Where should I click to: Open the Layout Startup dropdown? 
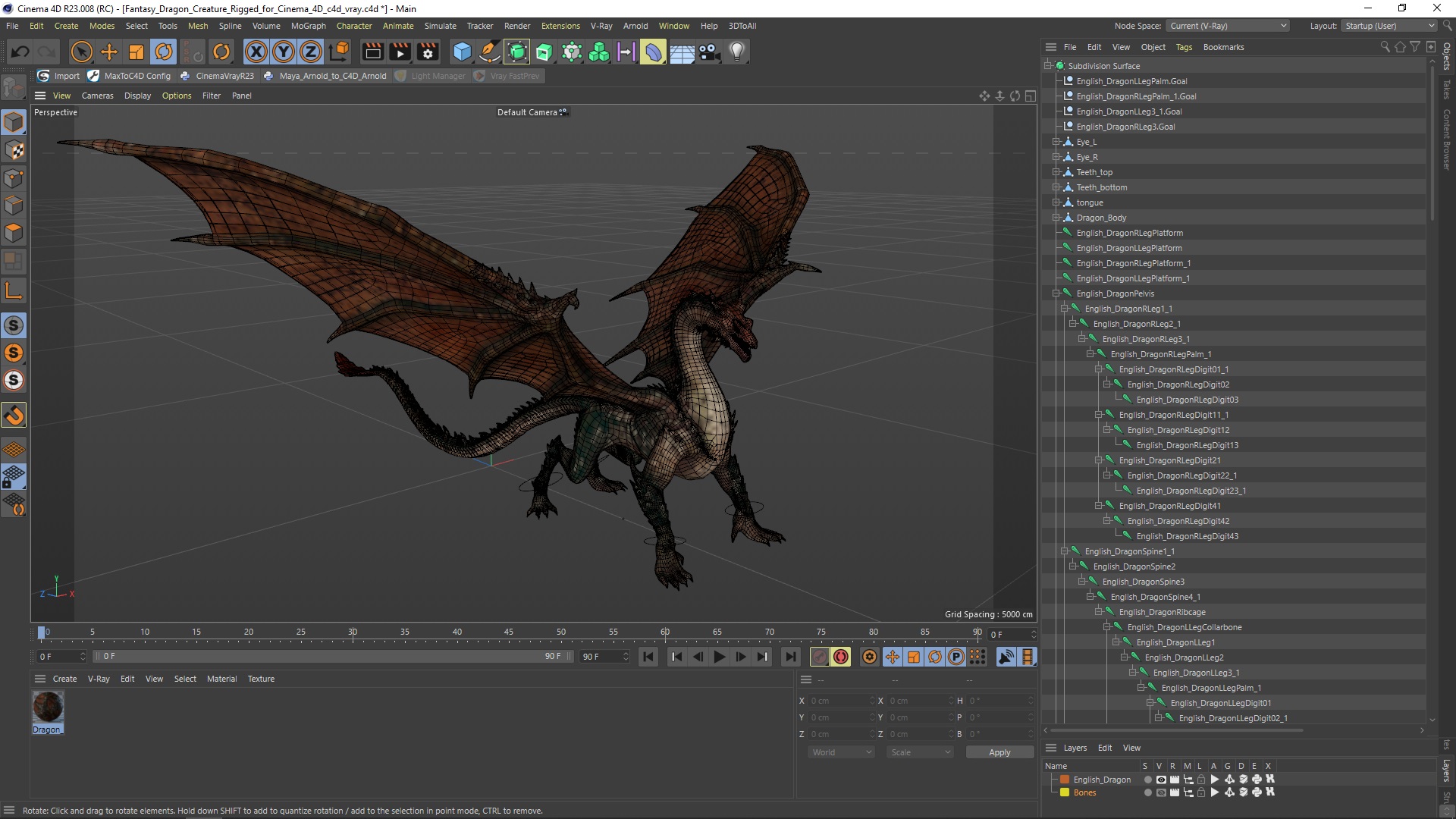pos(1389,26)
